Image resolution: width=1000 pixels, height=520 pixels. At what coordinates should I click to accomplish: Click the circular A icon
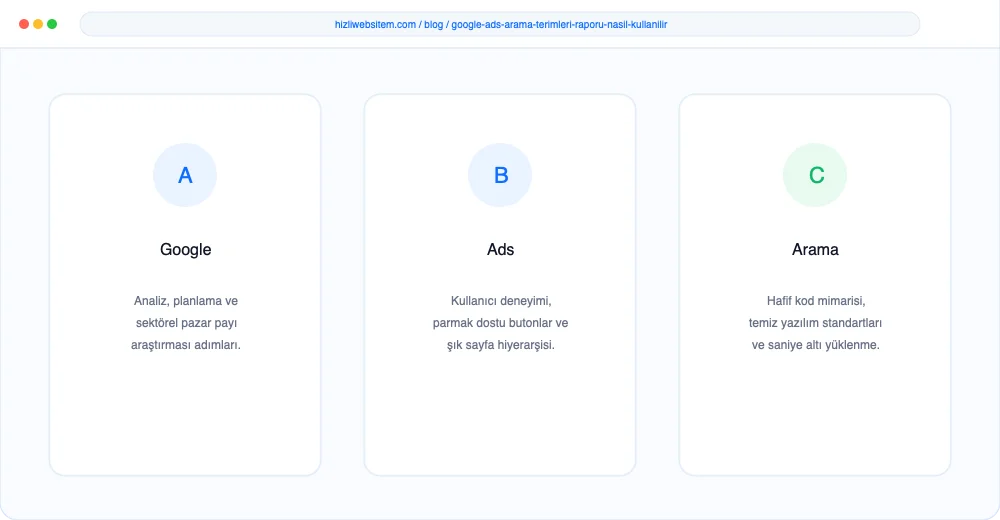185,175
